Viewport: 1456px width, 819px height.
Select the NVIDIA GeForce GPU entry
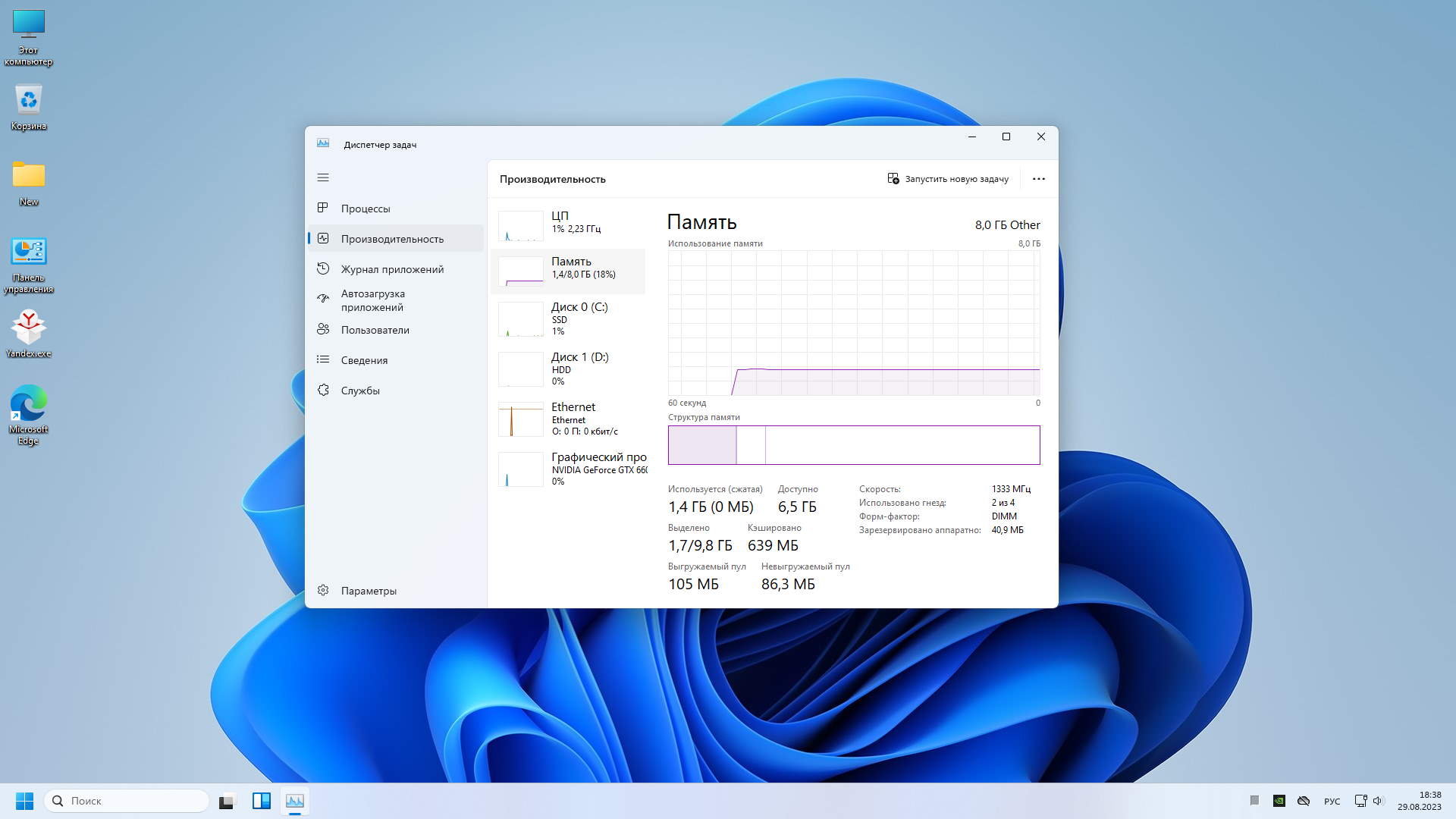coord(569,469)
